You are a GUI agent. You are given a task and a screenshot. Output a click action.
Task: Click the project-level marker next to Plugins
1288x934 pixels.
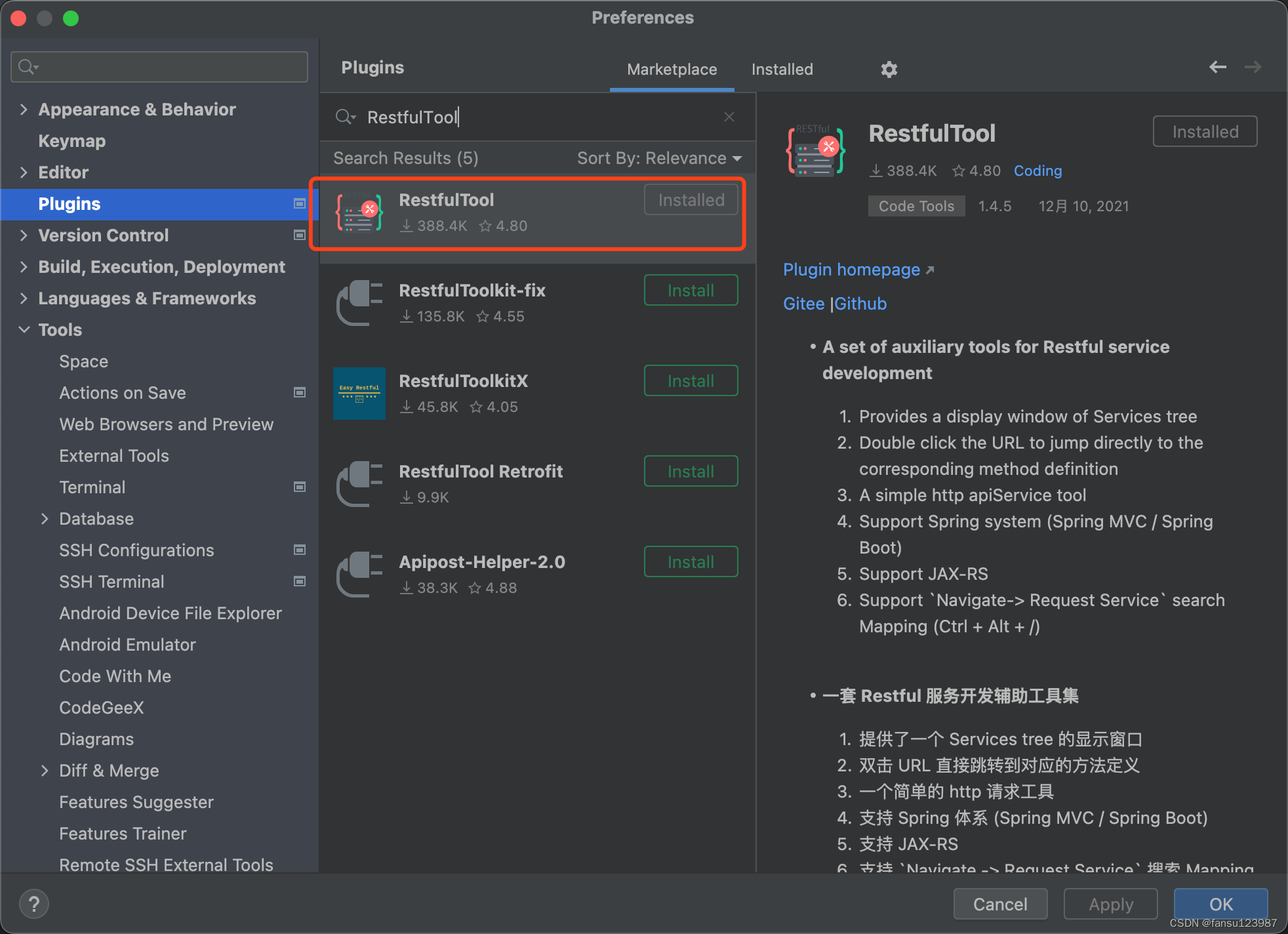coord(300,203)
